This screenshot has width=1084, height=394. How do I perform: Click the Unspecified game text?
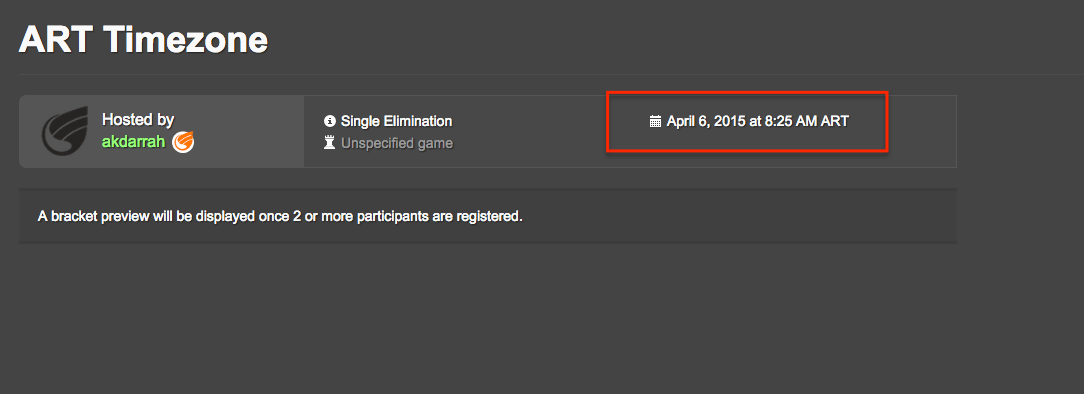tap(397, 144)
